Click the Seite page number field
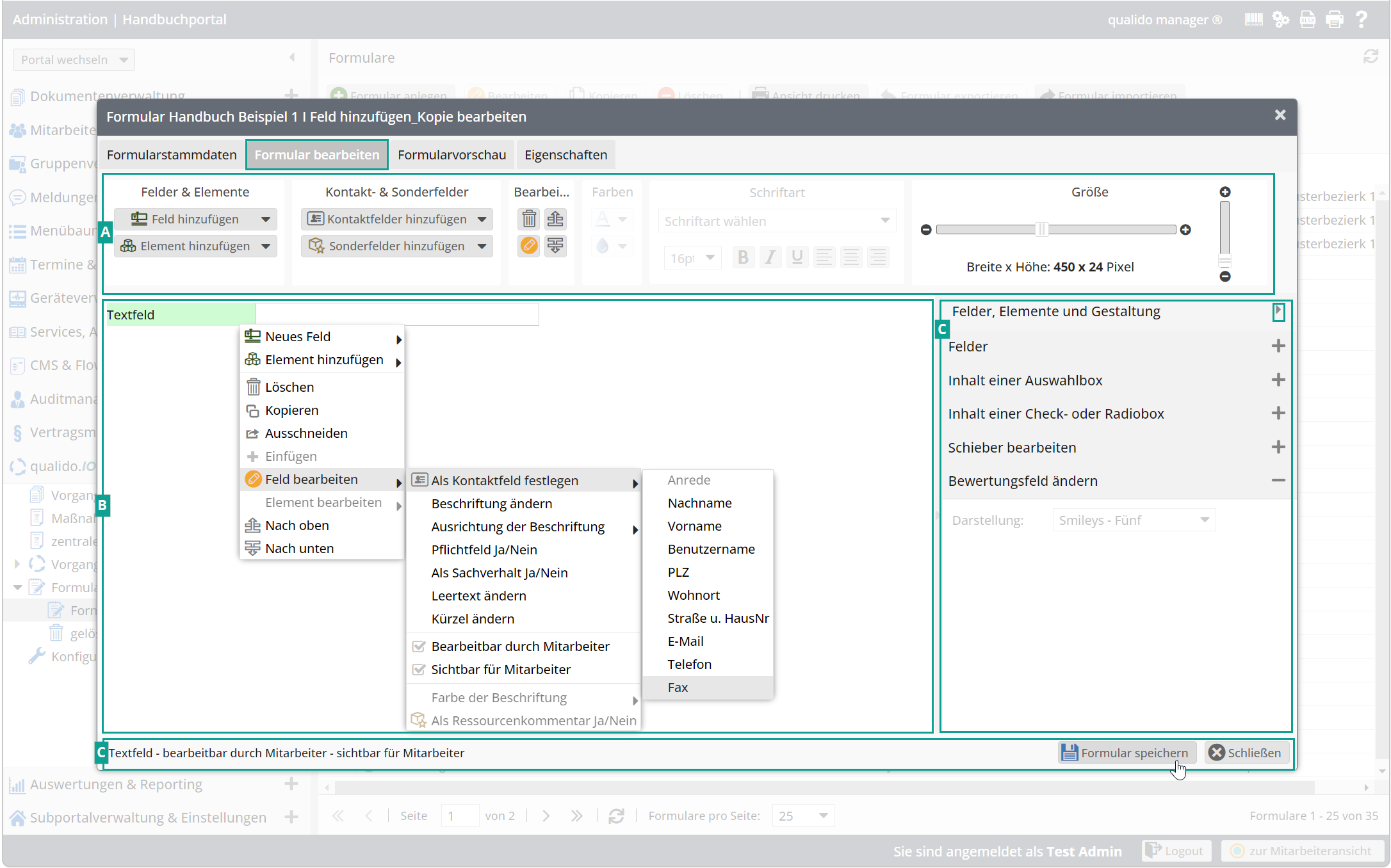This screenshot has height=868, width=1391. pos(460,816)
